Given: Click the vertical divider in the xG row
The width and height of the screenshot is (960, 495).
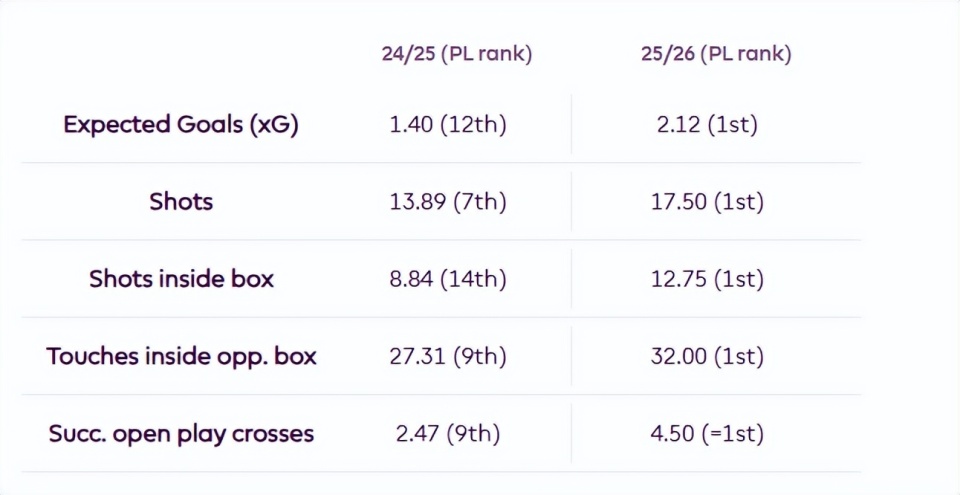Looking at the screenshot, I should [571, 124].
